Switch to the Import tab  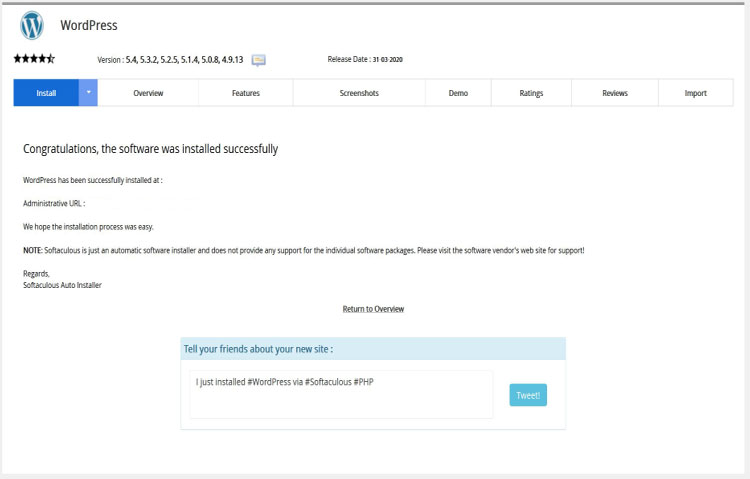[x=695, y=93]
